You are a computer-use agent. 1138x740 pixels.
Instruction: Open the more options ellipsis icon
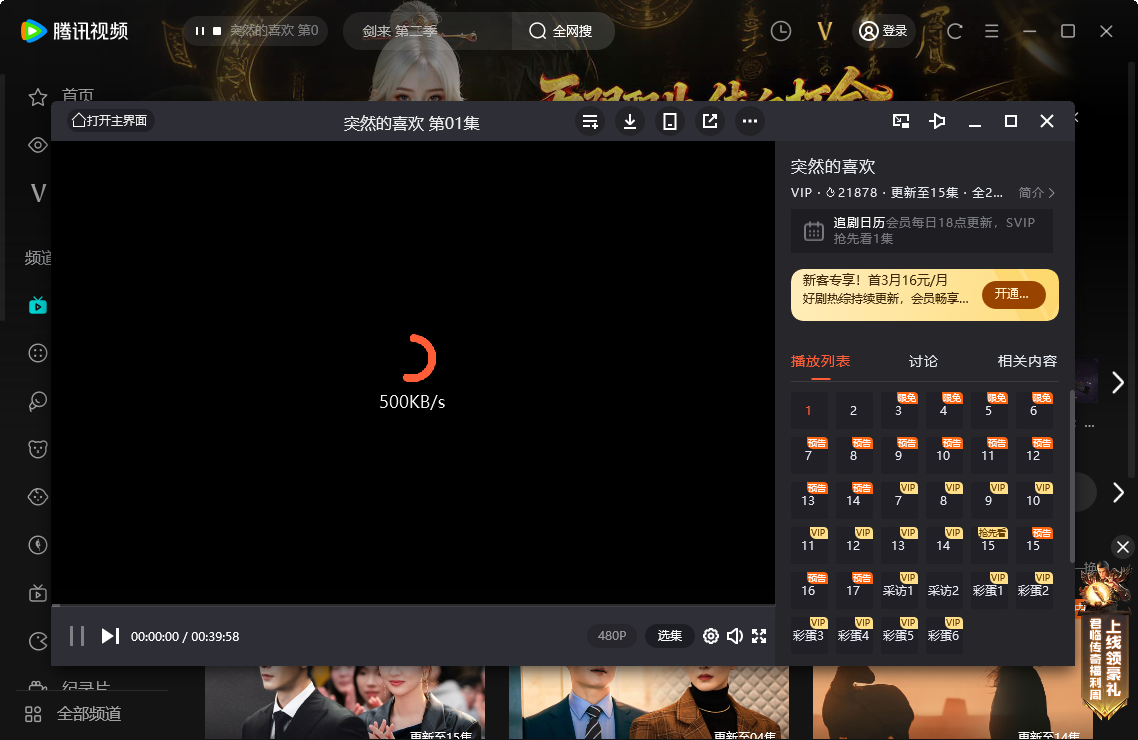pos(750,120)
